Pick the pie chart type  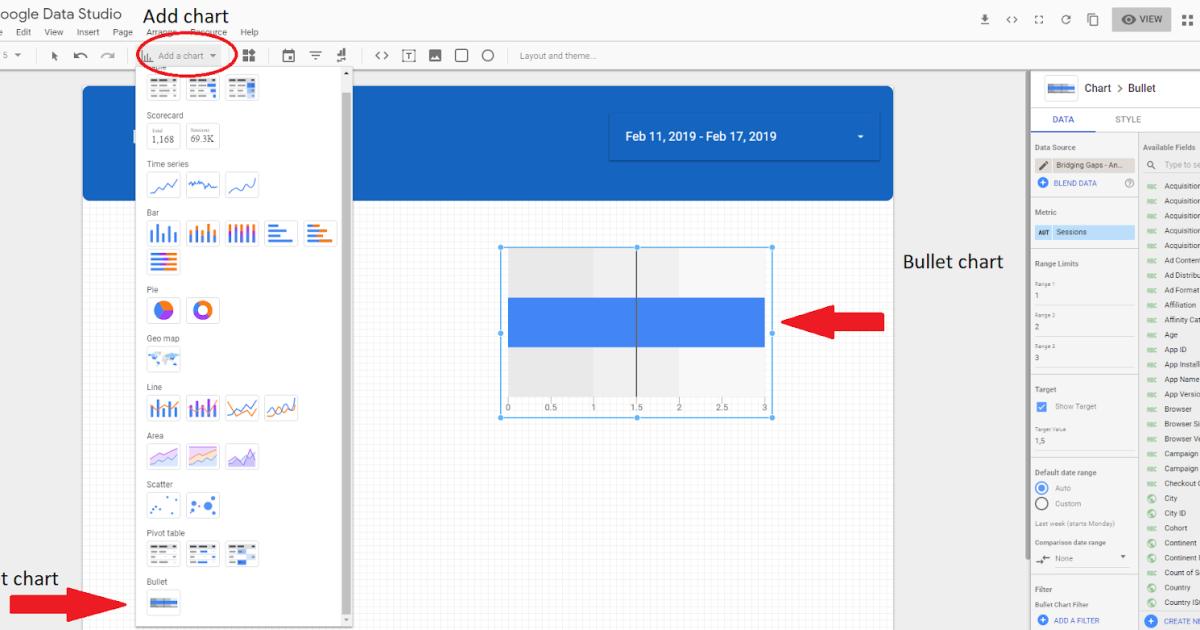[164, 310]
